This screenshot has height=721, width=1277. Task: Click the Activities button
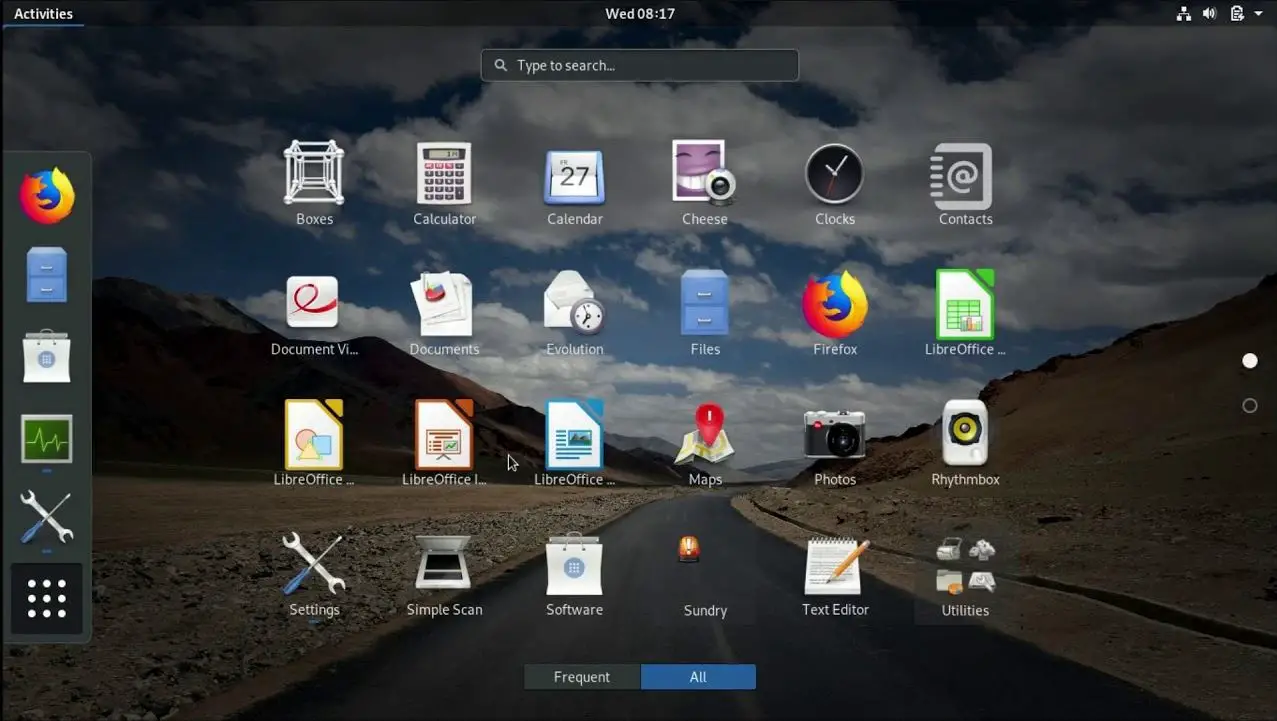click(x=43, y=14)
